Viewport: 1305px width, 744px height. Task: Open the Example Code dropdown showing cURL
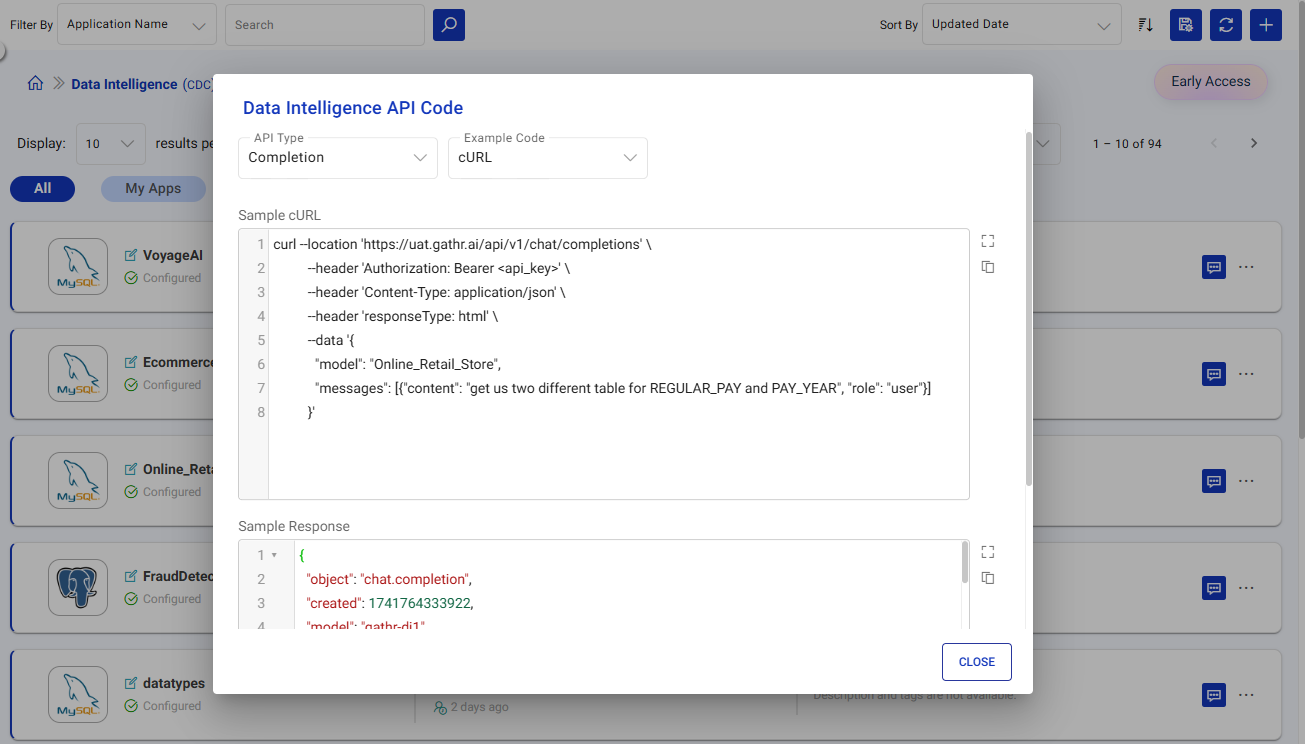pos(547,157)
